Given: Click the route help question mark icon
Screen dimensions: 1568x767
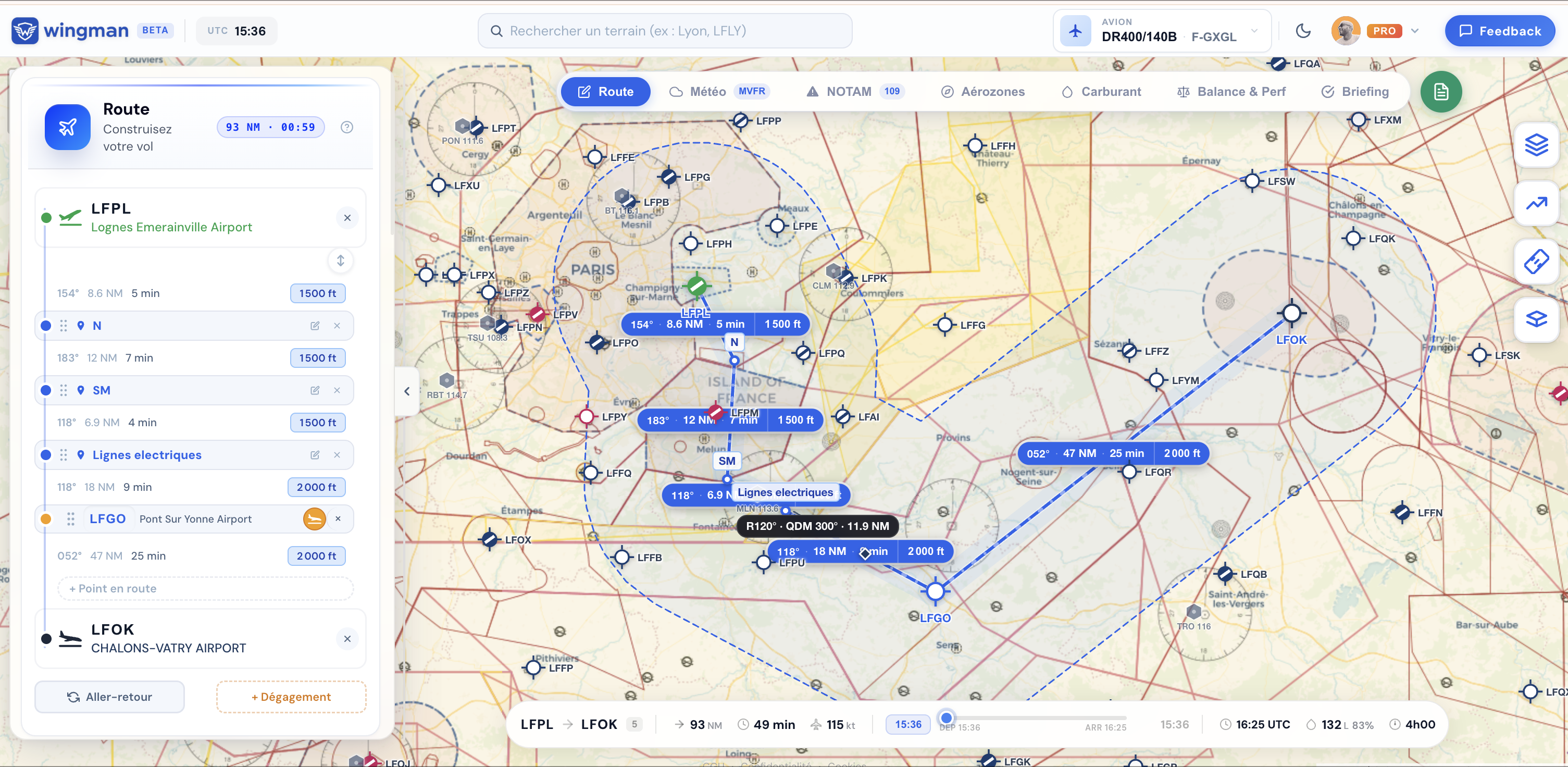Looking at the screenshot, I should [347, 127].
